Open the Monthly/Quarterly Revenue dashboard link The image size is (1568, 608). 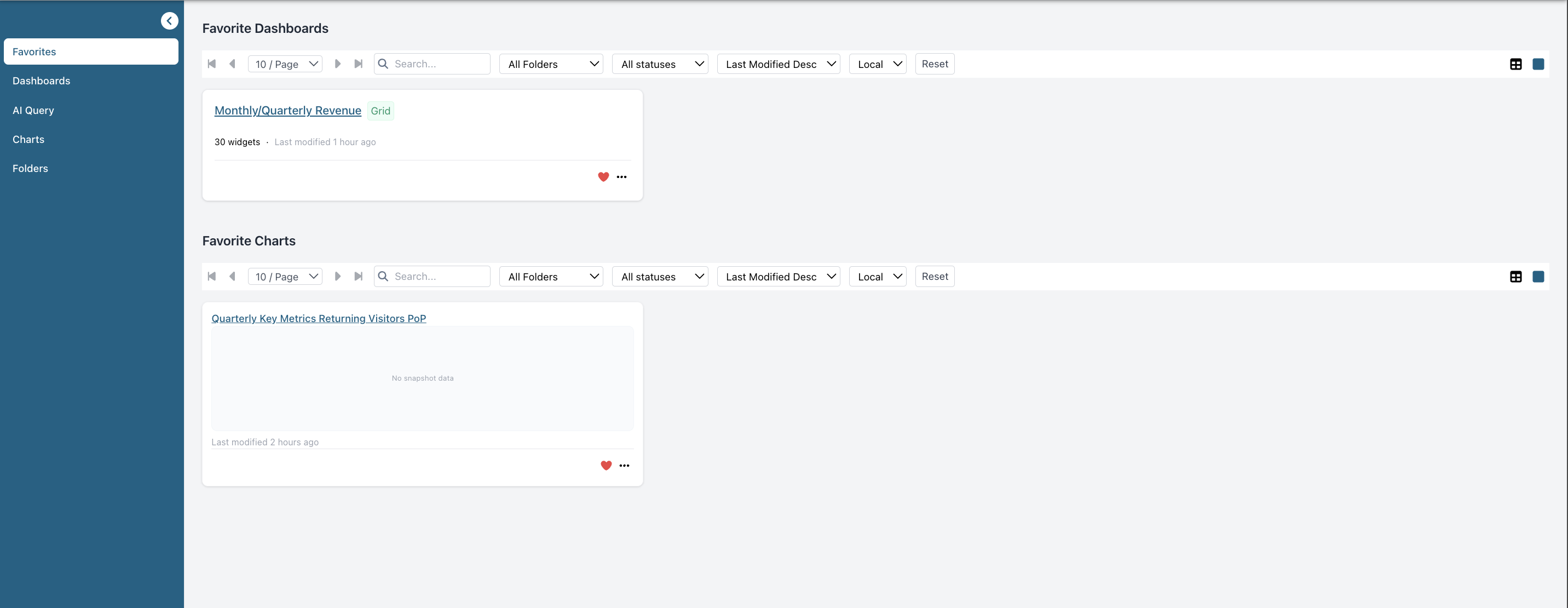[x=288, y=110]
